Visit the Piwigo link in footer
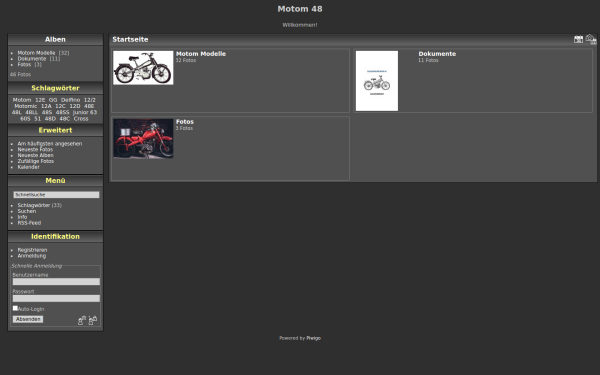600x375 pixels. point(314,338)
